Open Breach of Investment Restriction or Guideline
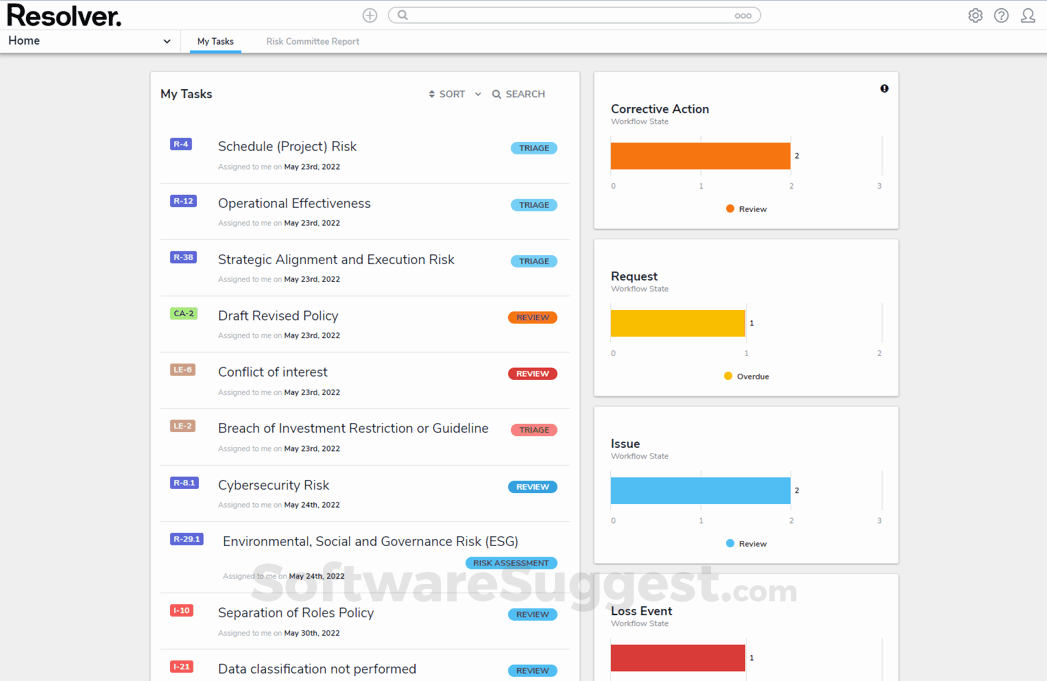The image size is (1047, 681). click(353, 428)
